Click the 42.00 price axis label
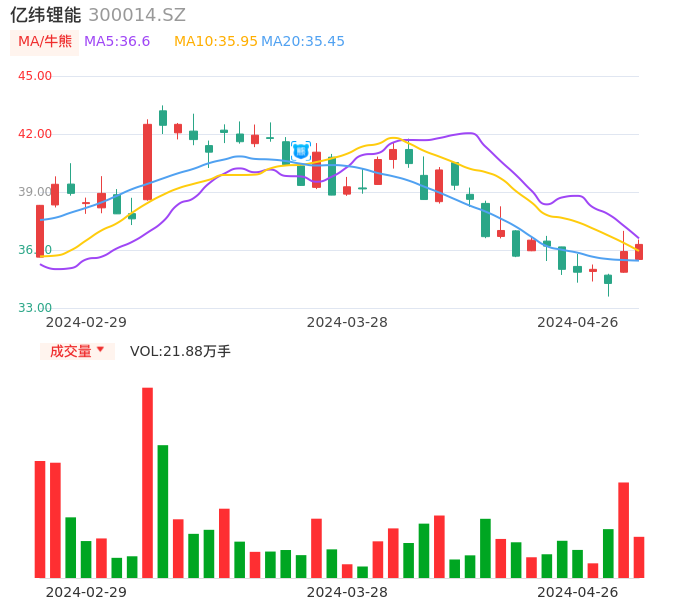Screen dimensions: 686x606 pyautogui.click(x=35, y=134)
